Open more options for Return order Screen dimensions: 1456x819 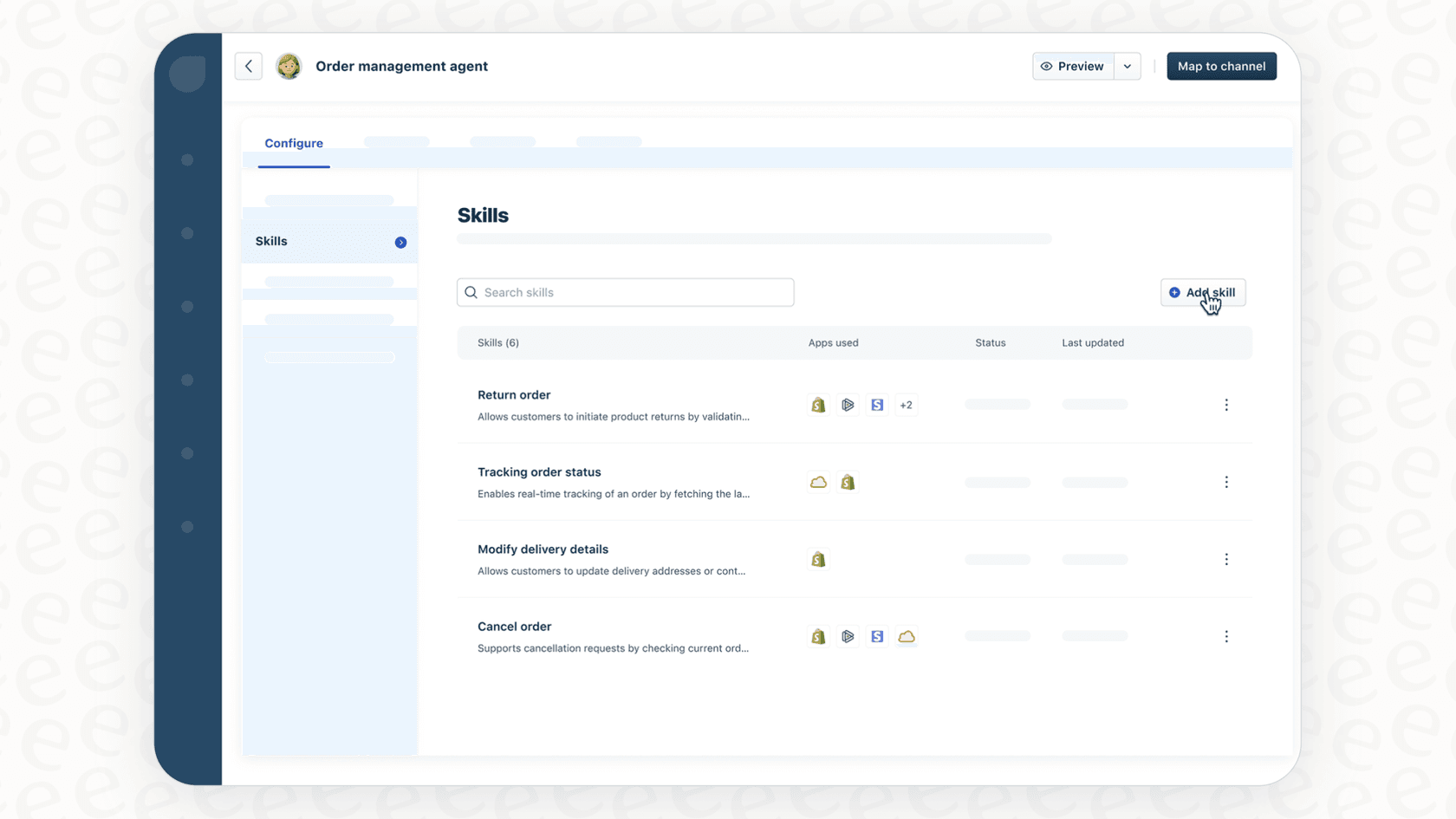point(1226,405)
